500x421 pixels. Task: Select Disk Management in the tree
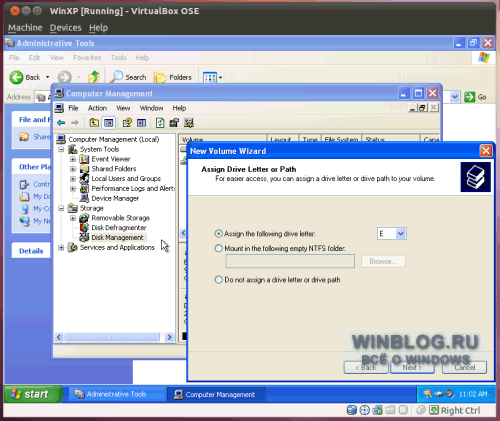(117, 237)
